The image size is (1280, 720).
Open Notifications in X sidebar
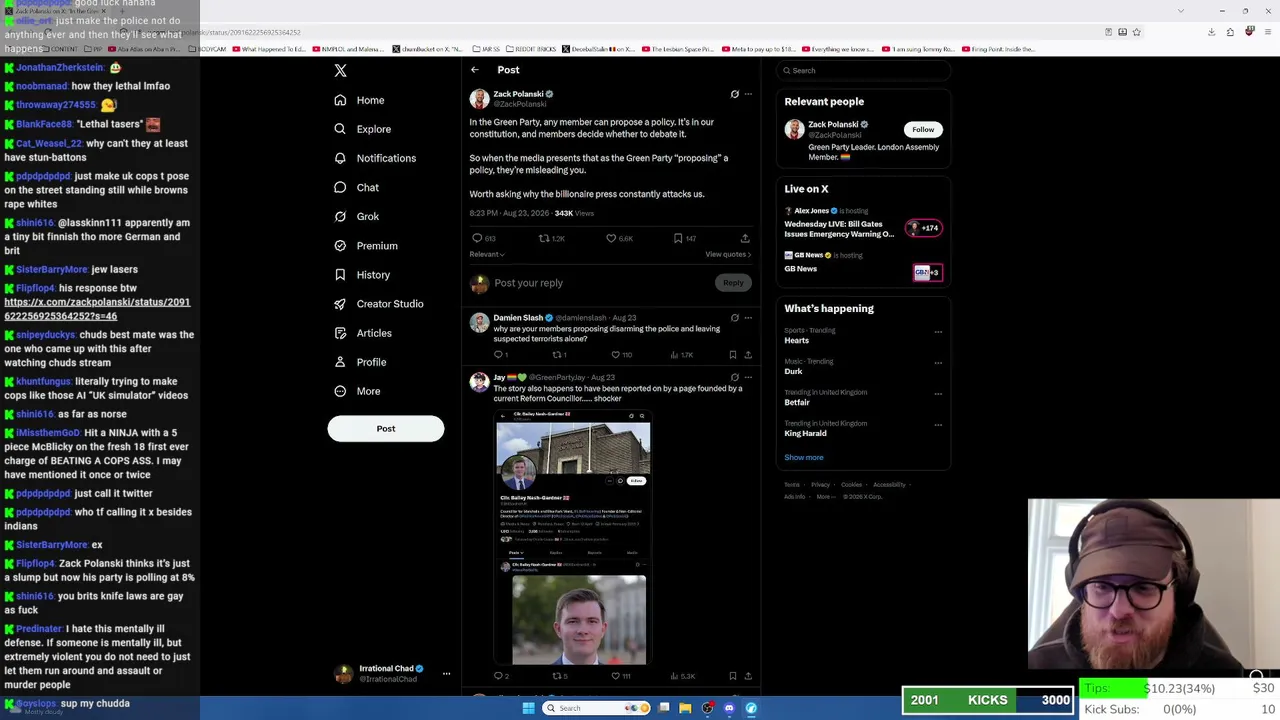(x=374, y=158)
